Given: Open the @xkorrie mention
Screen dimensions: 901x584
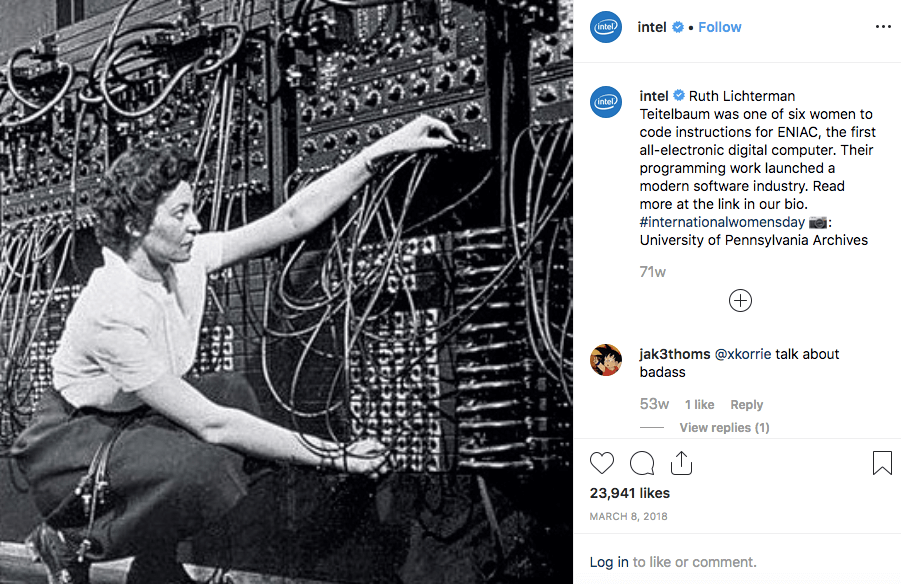Looking at the screenshot, I should 743,354.
